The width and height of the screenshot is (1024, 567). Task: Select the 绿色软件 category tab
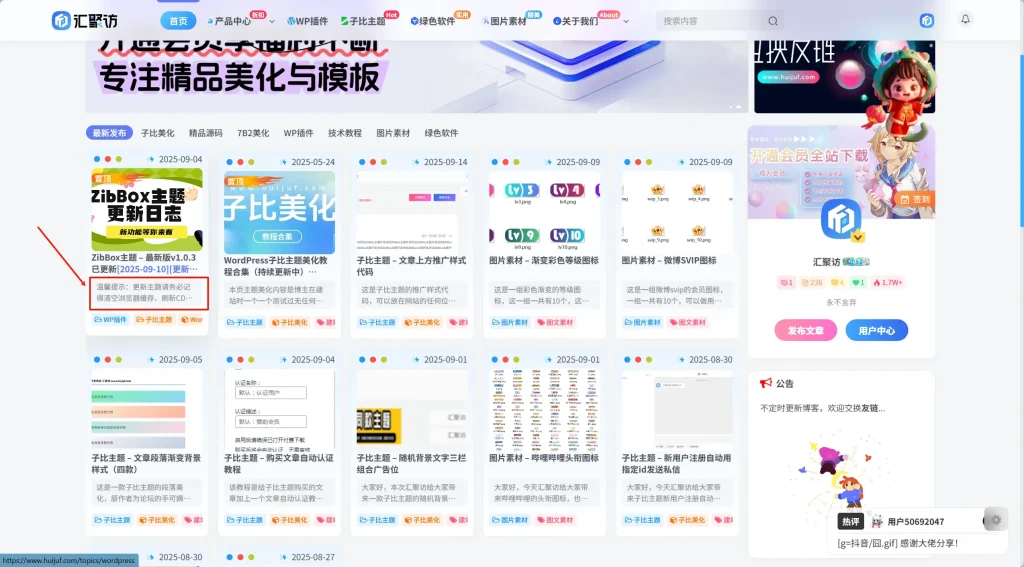[x=441, y=133]
